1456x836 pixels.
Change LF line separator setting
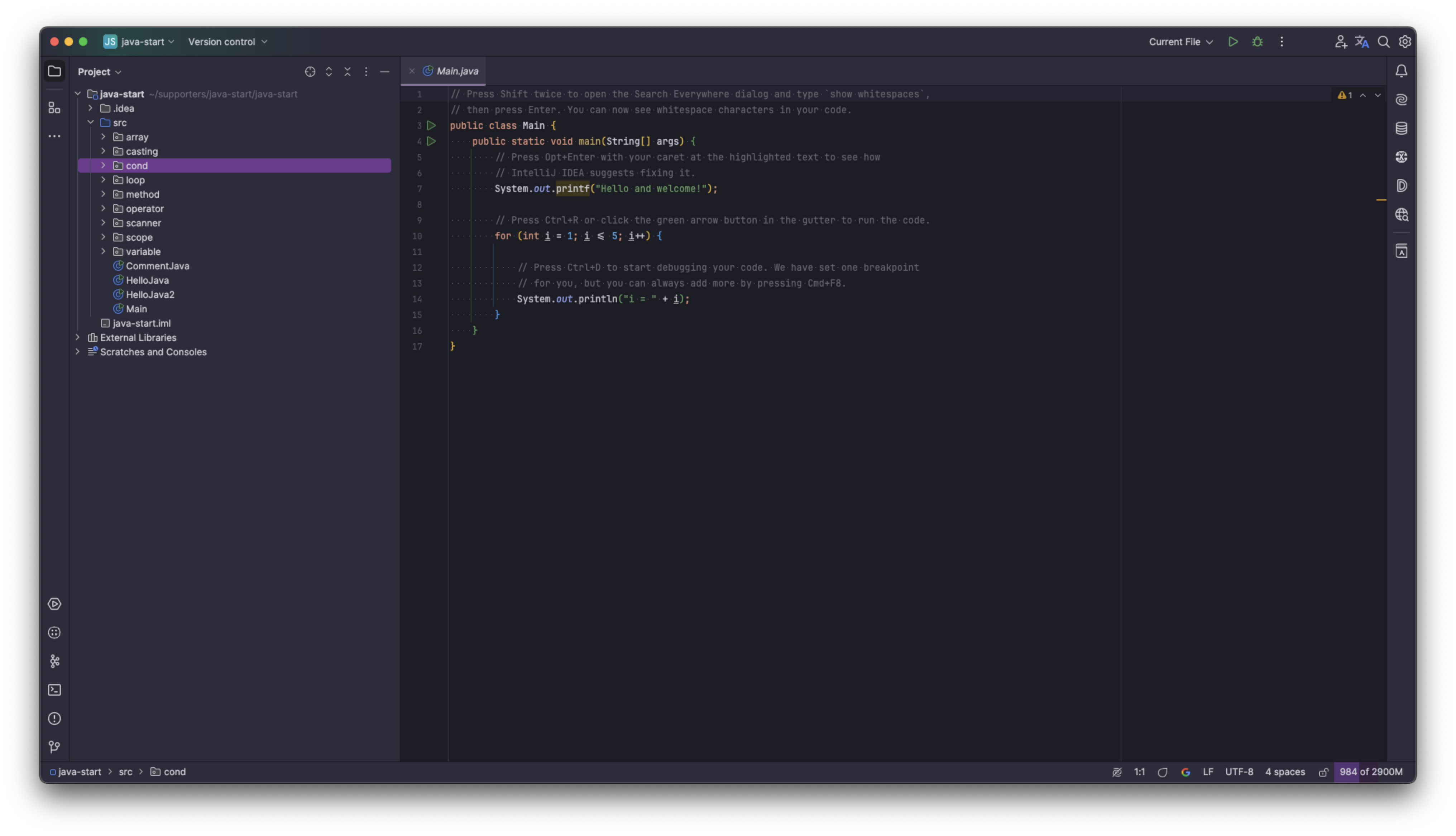[1208, 772]
